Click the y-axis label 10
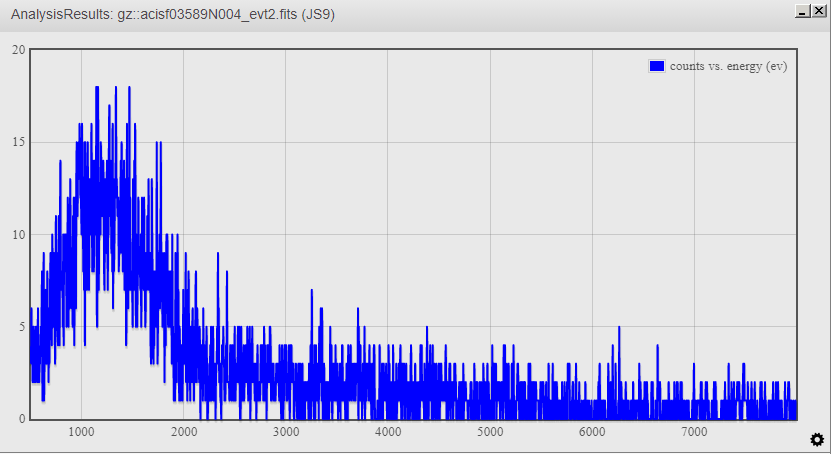The height and width of the screenshot is (454, 831). [x=19, y=234]
